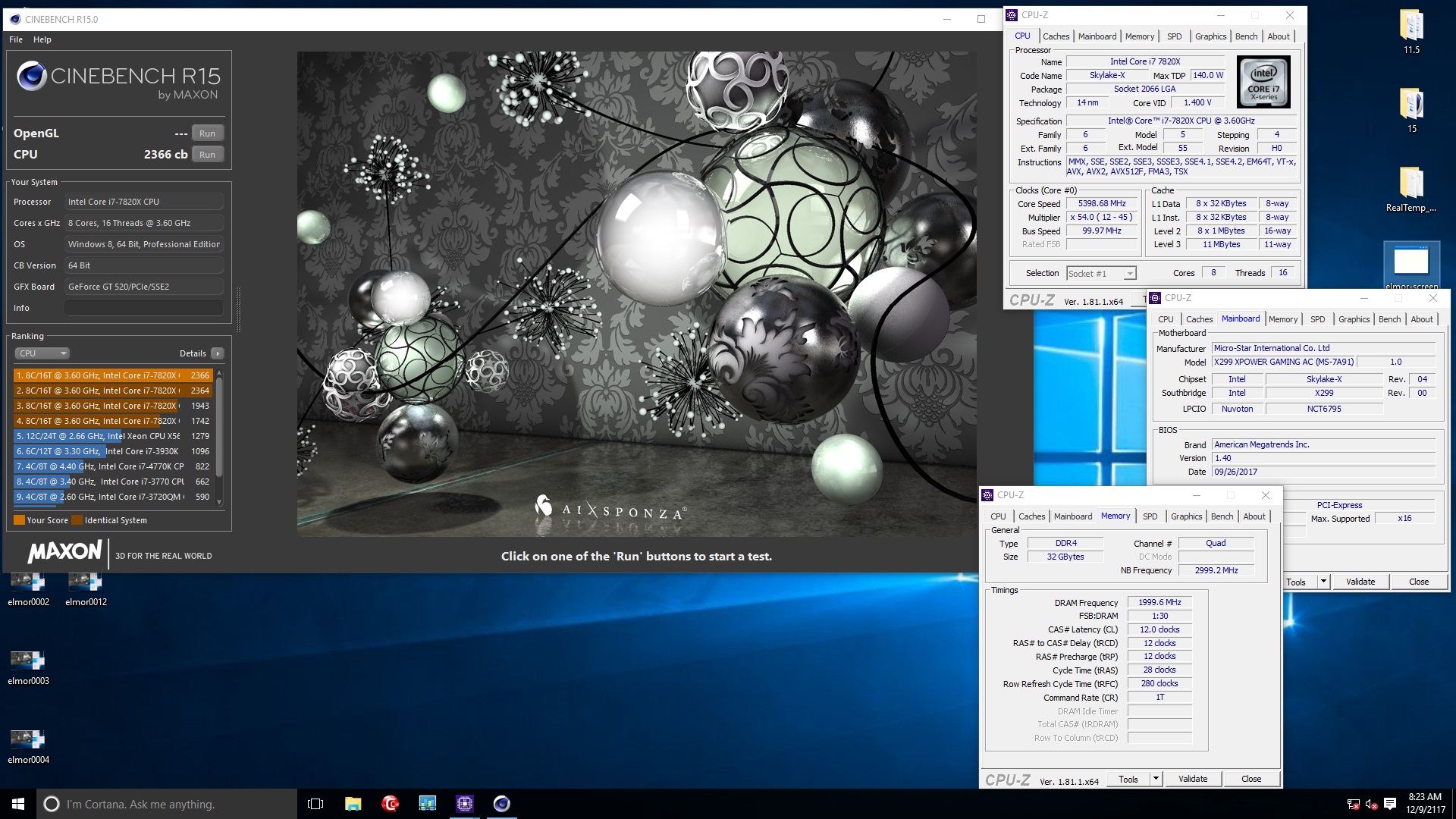Click the network tray icon

point(1353,804)
